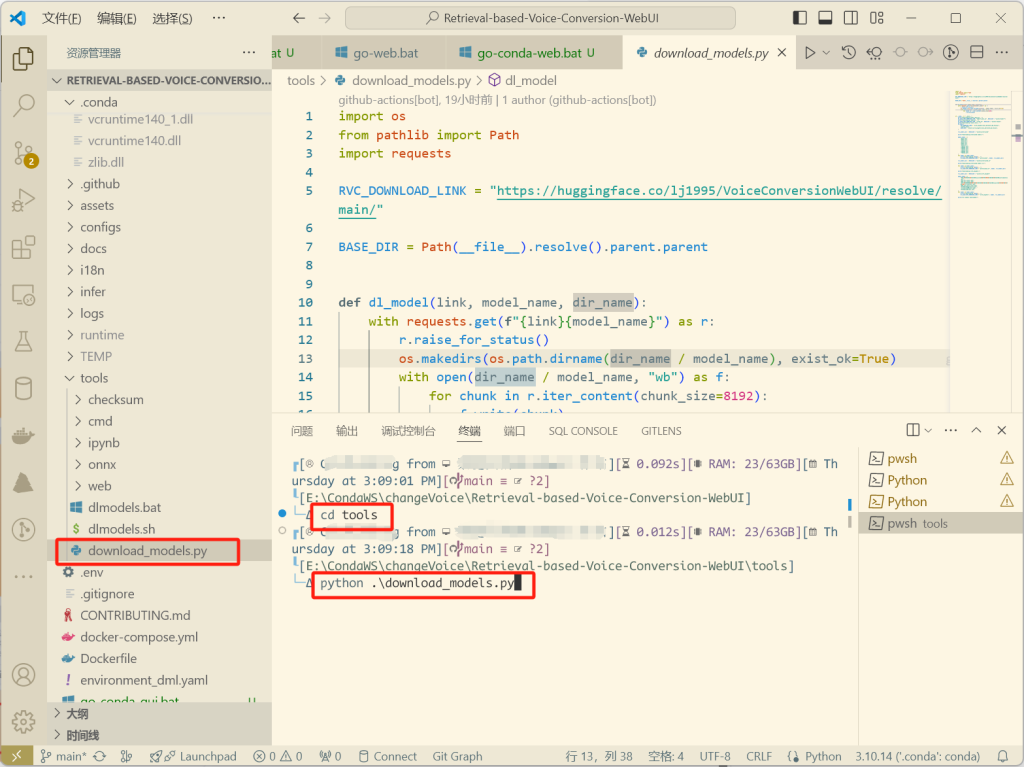Open the Run and Debug view
Image resolution: width=1024 pixels, height=767 pixels.
point(24,200)
